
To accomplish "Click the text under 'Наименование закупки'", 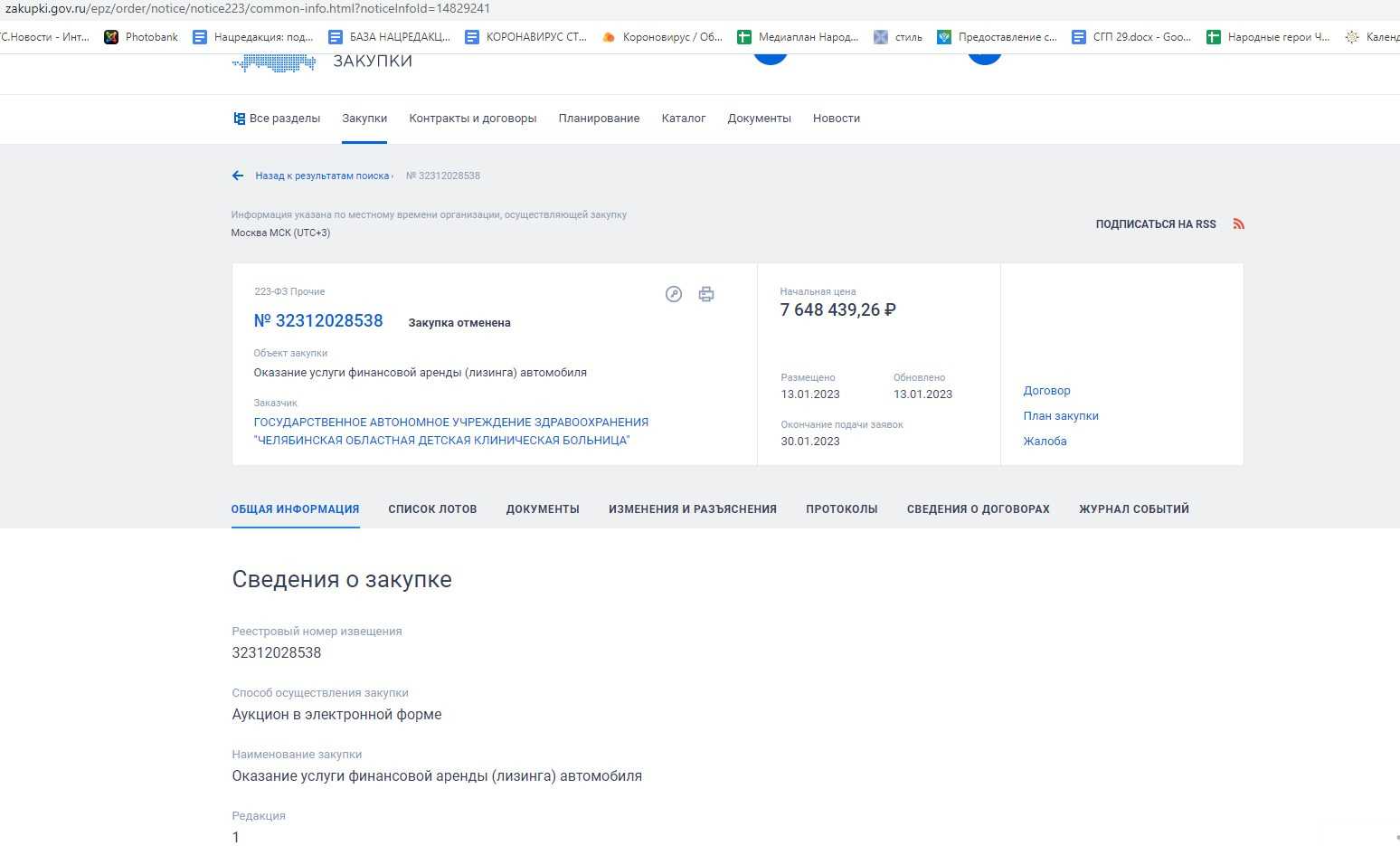I will coord(437,776).
